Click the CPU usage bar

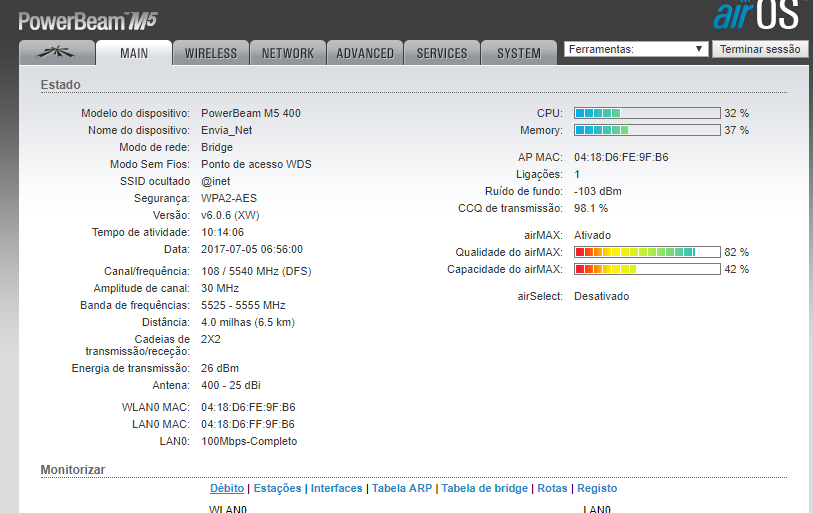coord(647,113)
